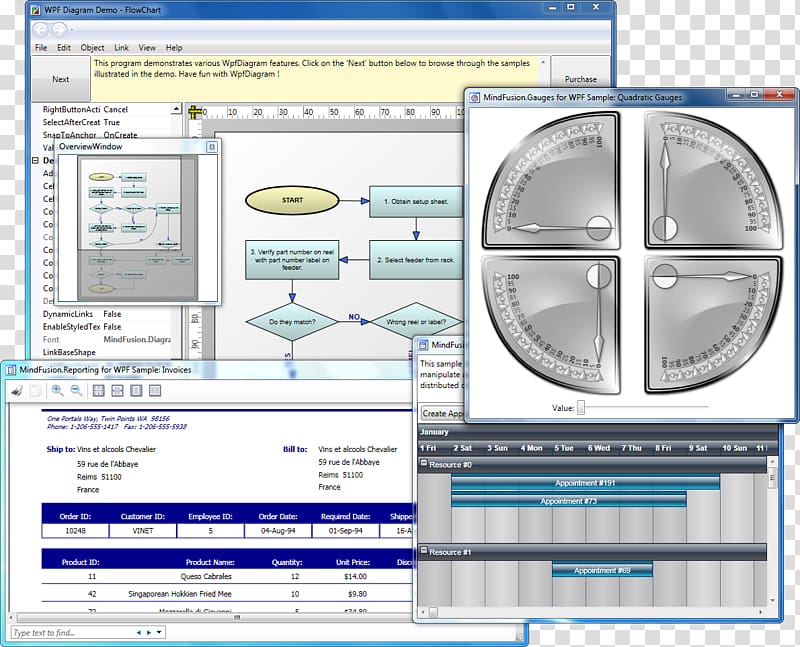Open the View menu
The image size is (800, 647).
tap(147, 47)
